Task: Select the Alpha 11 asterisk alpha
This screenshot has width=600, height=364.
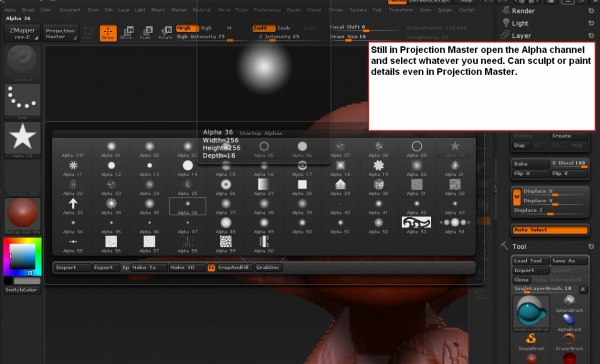Action: [73, 168]
